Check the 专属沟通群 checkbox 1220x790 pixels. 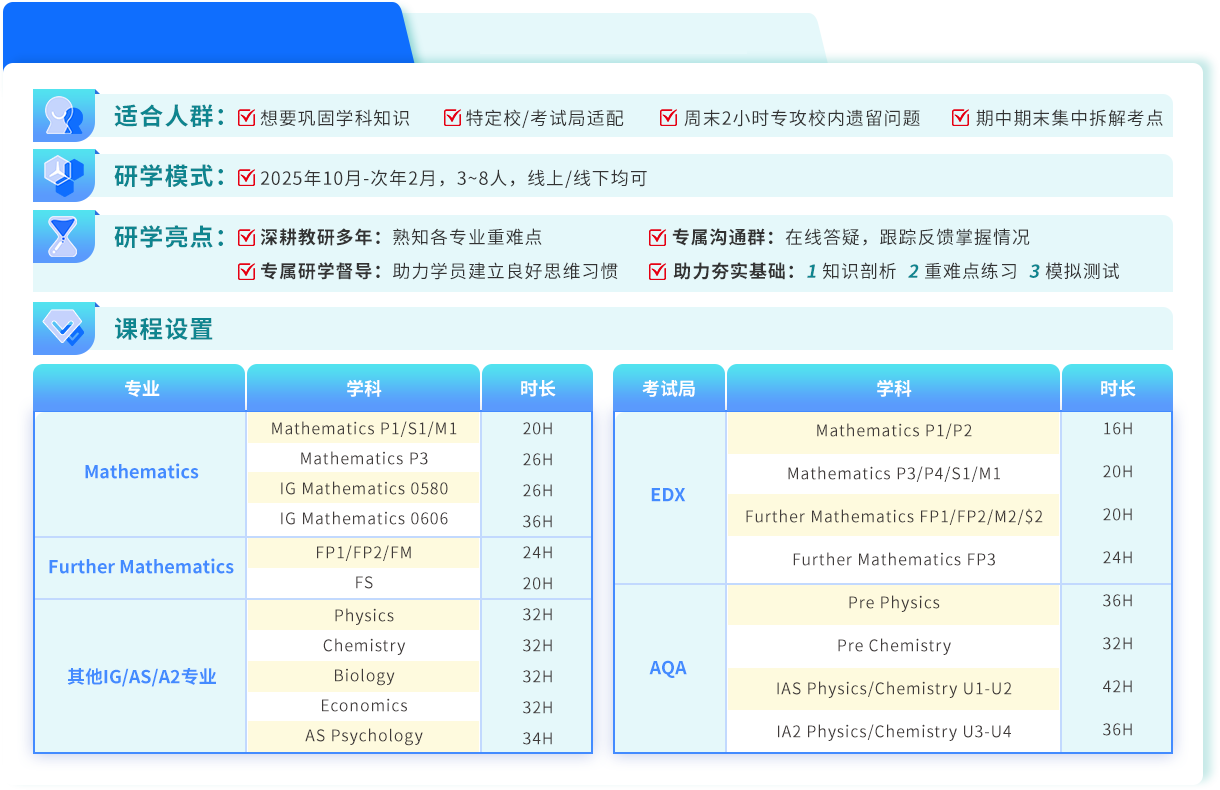(657, 238)
